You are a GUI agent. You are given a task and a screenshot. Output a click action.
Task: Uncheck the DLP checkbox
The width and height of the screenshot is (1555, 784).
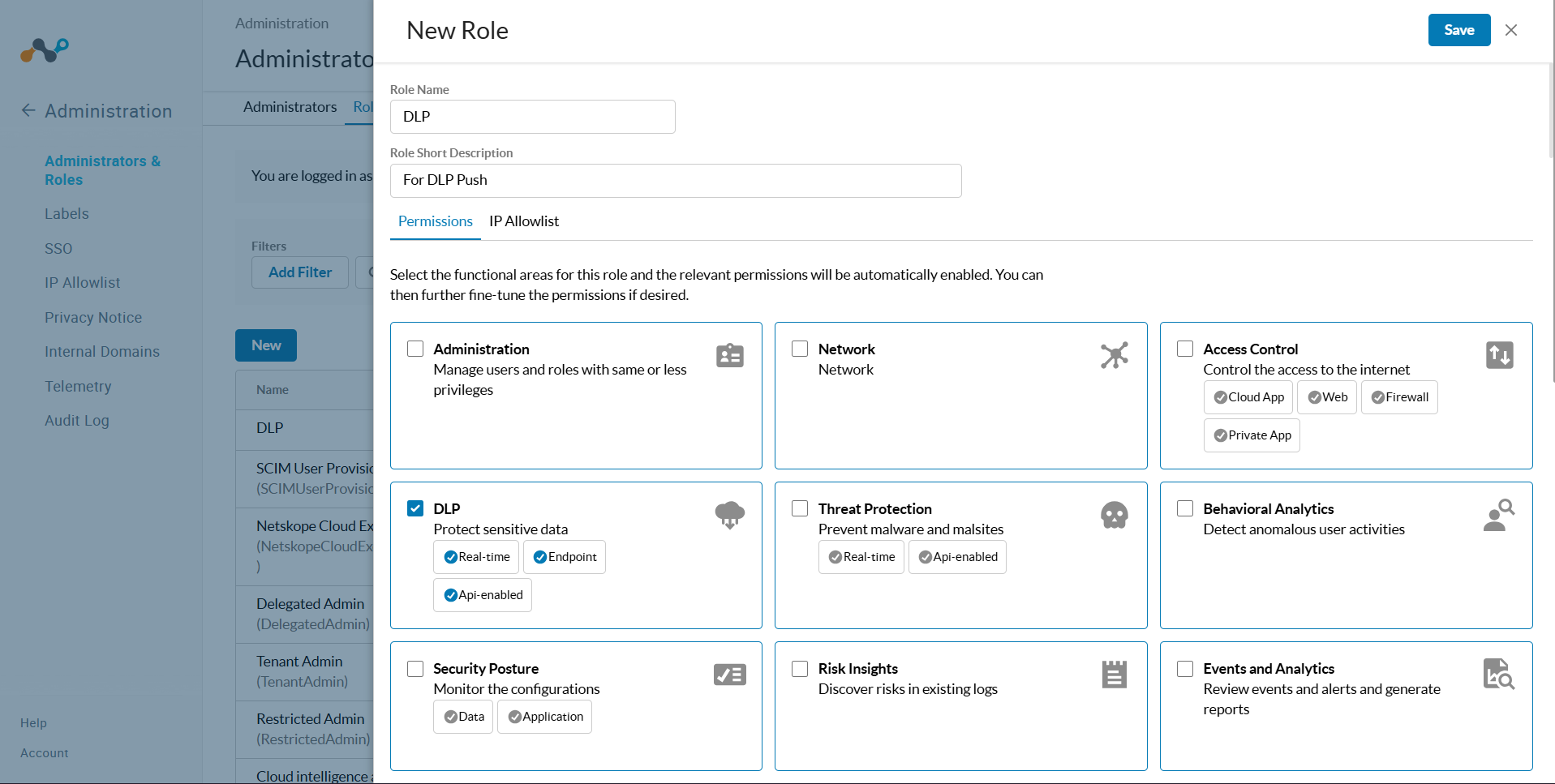415,508
